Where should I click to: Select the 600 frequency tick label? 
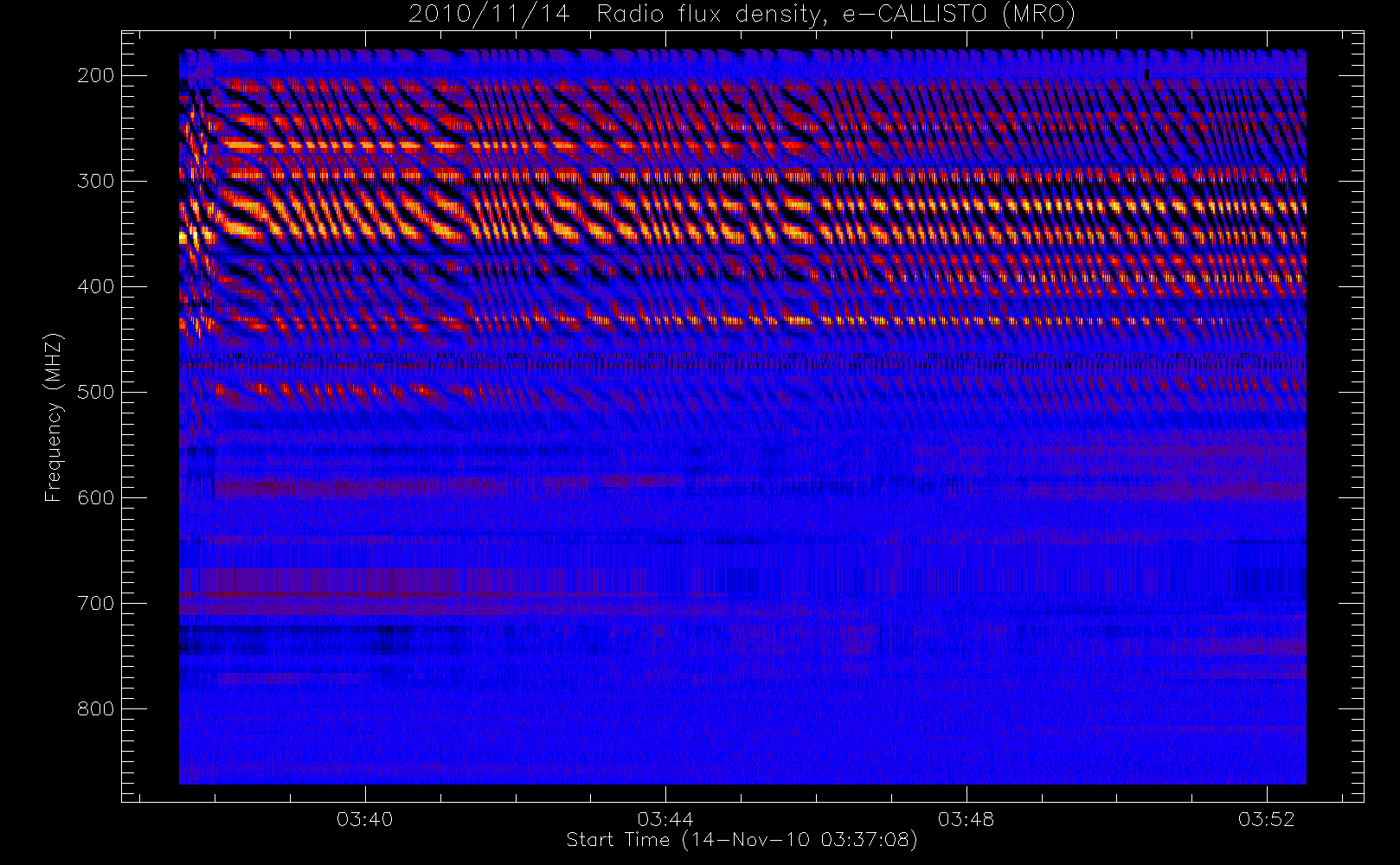click(x=96, y=497)
